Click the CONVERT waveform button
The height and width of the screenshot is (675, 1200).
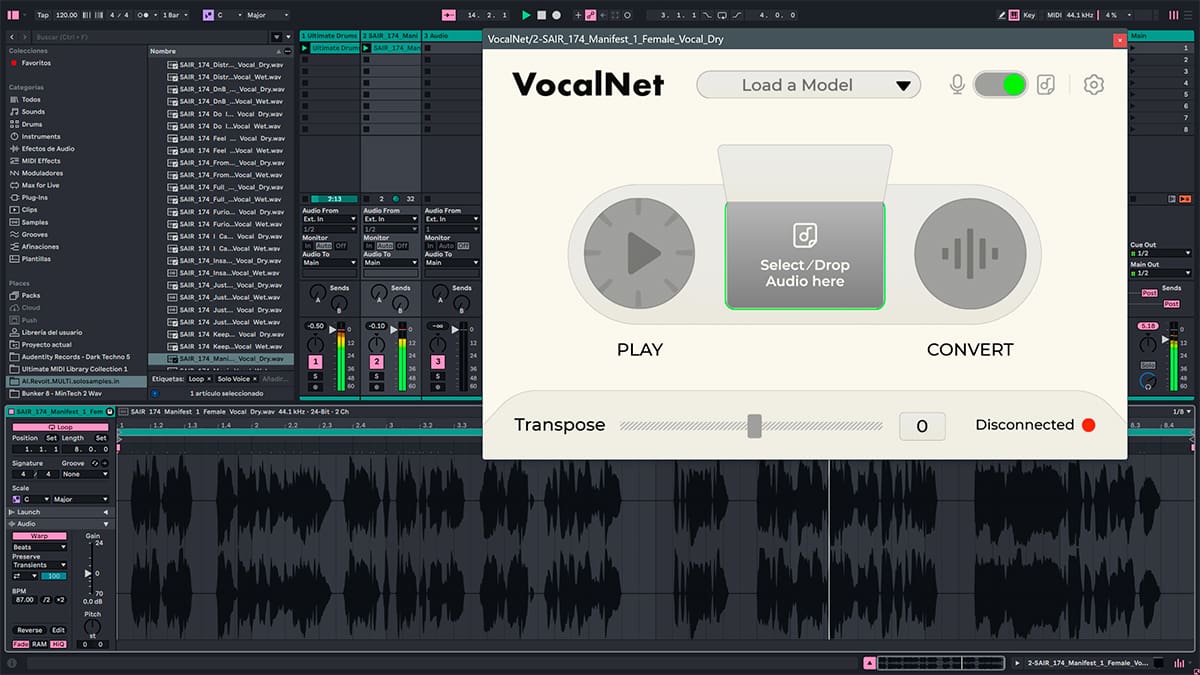point(970,252)
